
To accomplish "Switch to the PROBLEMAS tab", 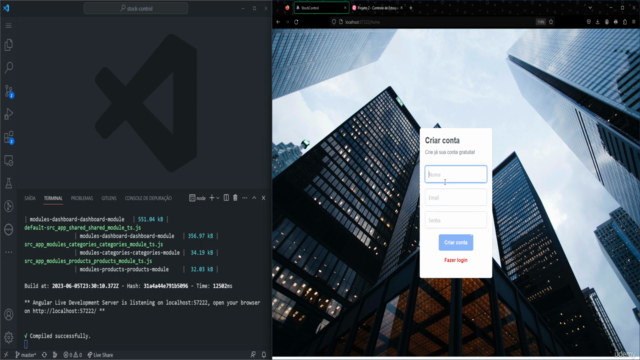I will [x=82, y=198].
